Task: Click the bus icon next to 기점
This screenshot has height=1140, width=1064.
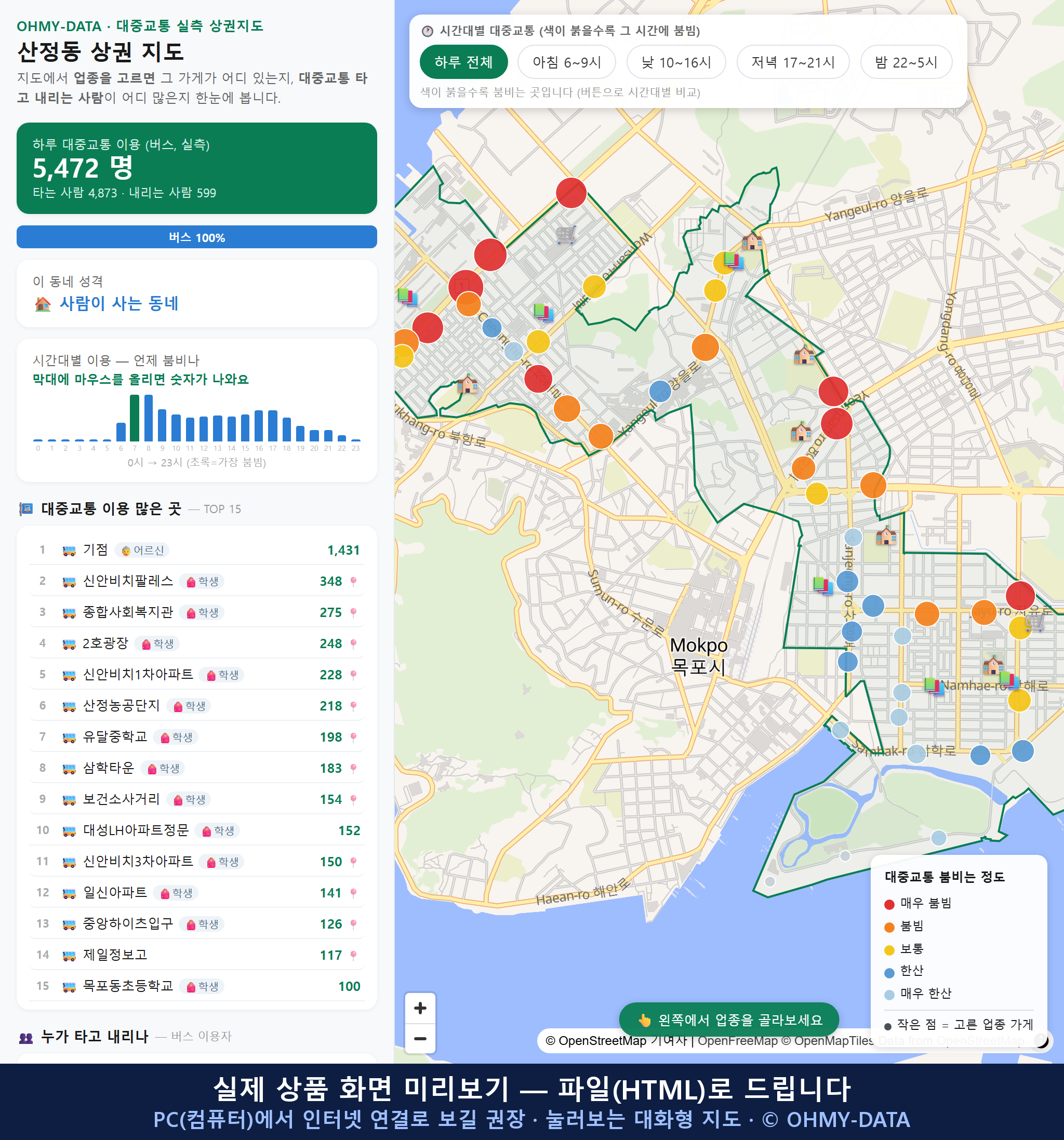Action: 69,551
